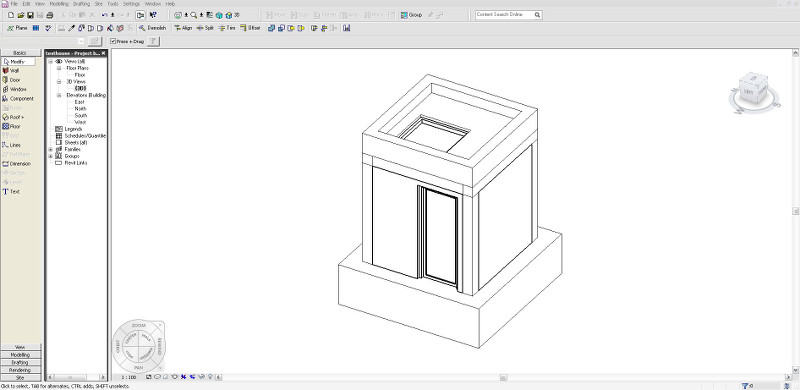Open the Help menu
Screen dimensions: 800x390
point(170,4)
